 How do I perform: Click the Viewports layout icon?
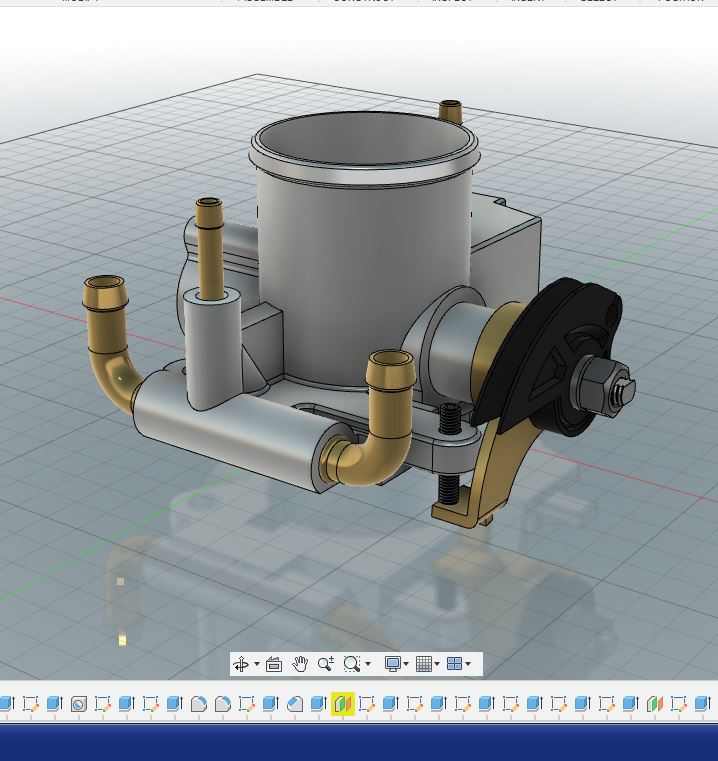(454, 663)
